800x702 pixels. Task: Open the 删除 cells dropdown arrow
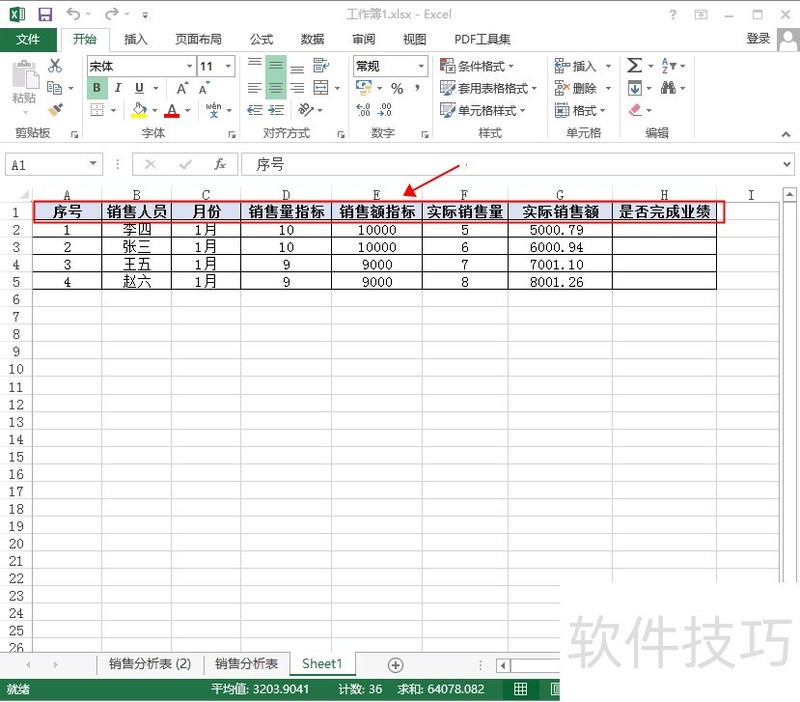608,88
